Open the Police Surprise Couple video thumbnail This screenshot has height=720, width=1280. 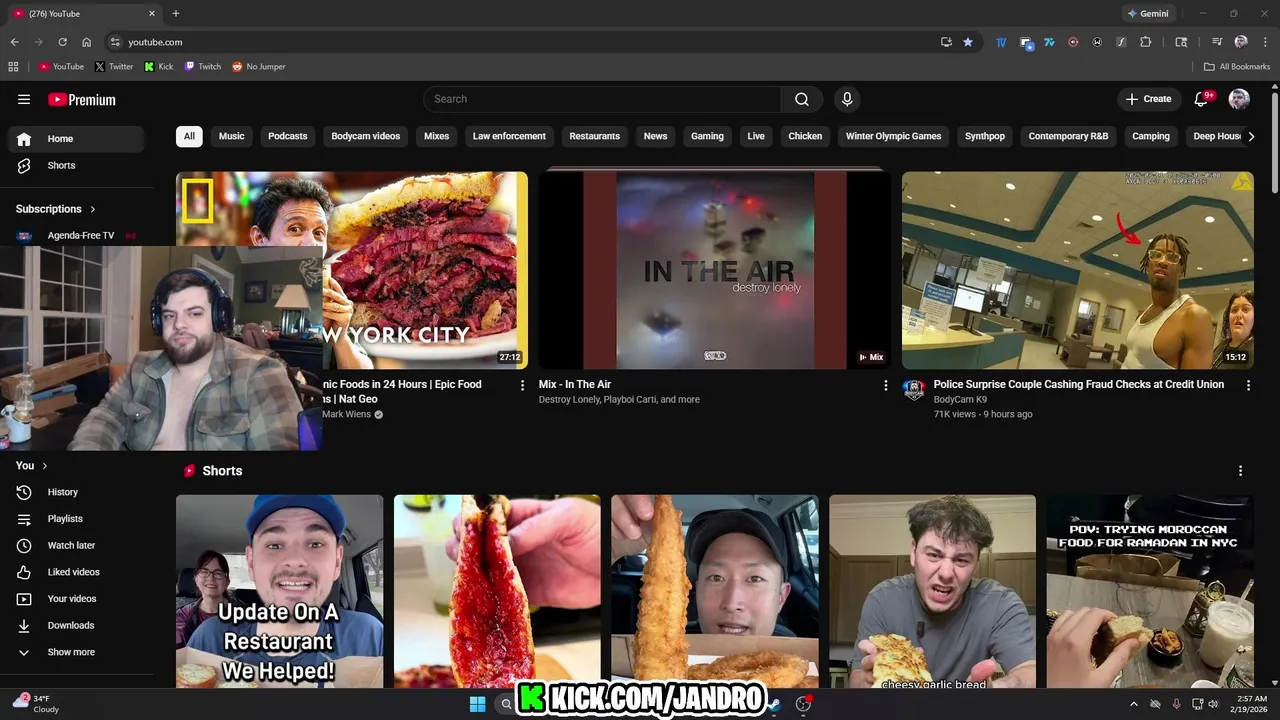coord(1078,270)
